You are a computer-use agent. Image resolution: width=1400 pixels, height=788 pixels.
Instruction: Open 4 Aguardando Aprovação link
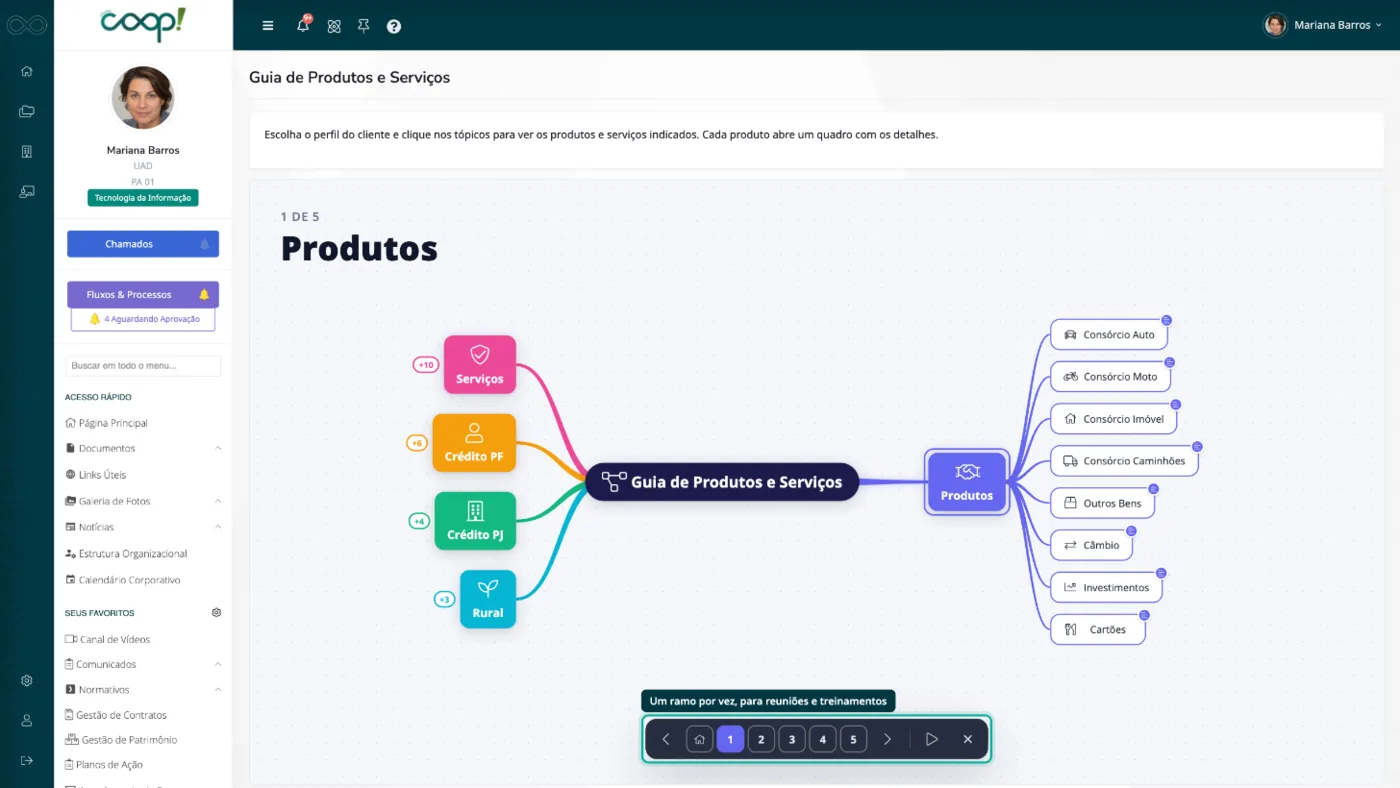143,319
